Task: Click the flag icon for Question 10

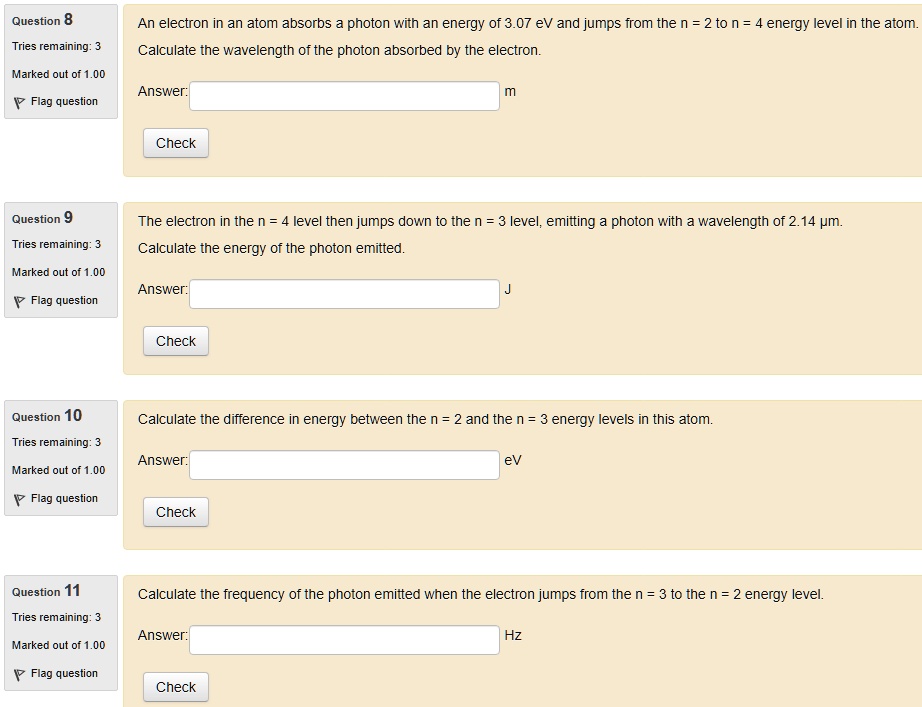Action: [18, 499]
